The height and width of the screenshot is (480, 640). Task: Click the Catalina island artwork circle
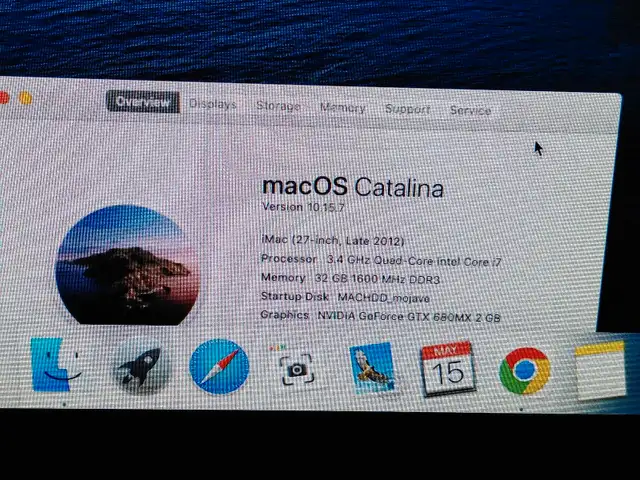pos(127,266)
